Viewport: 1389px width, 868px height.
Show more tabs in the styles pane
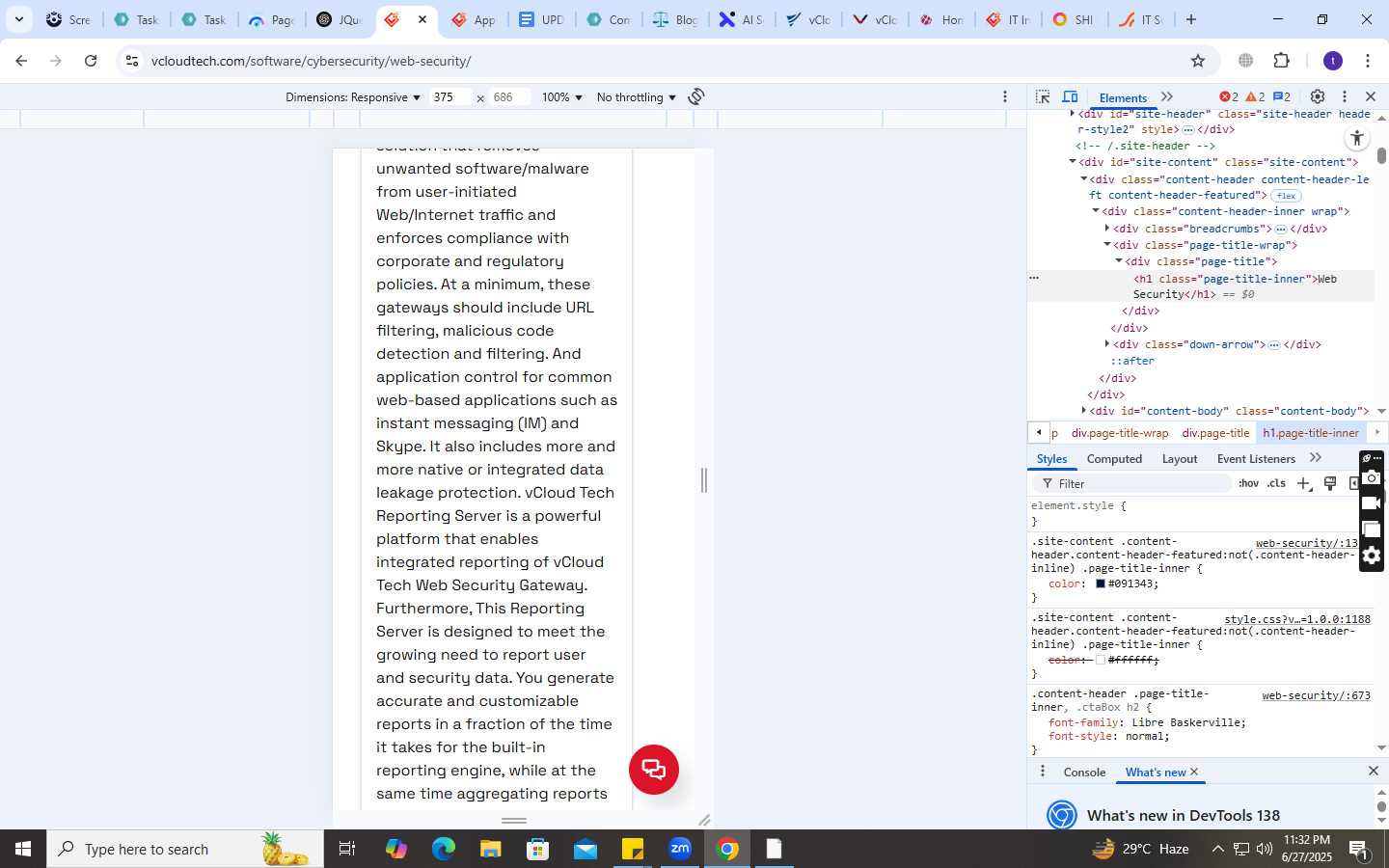[x=1316, y=458]
